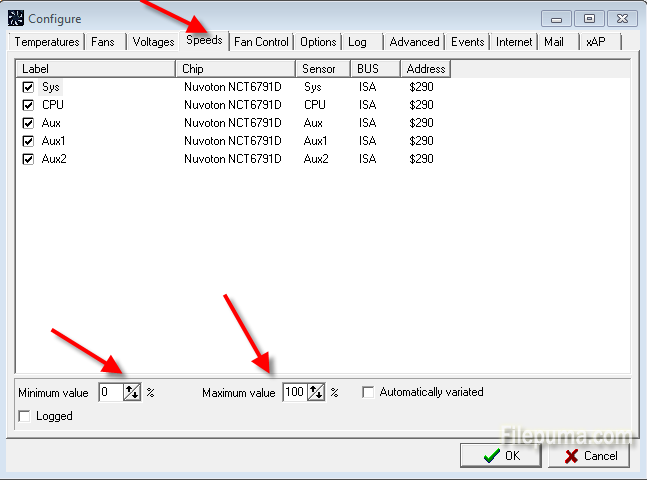Sort by the Address column header
Viewport: 647px width, 480px height.
click(425, 69)
